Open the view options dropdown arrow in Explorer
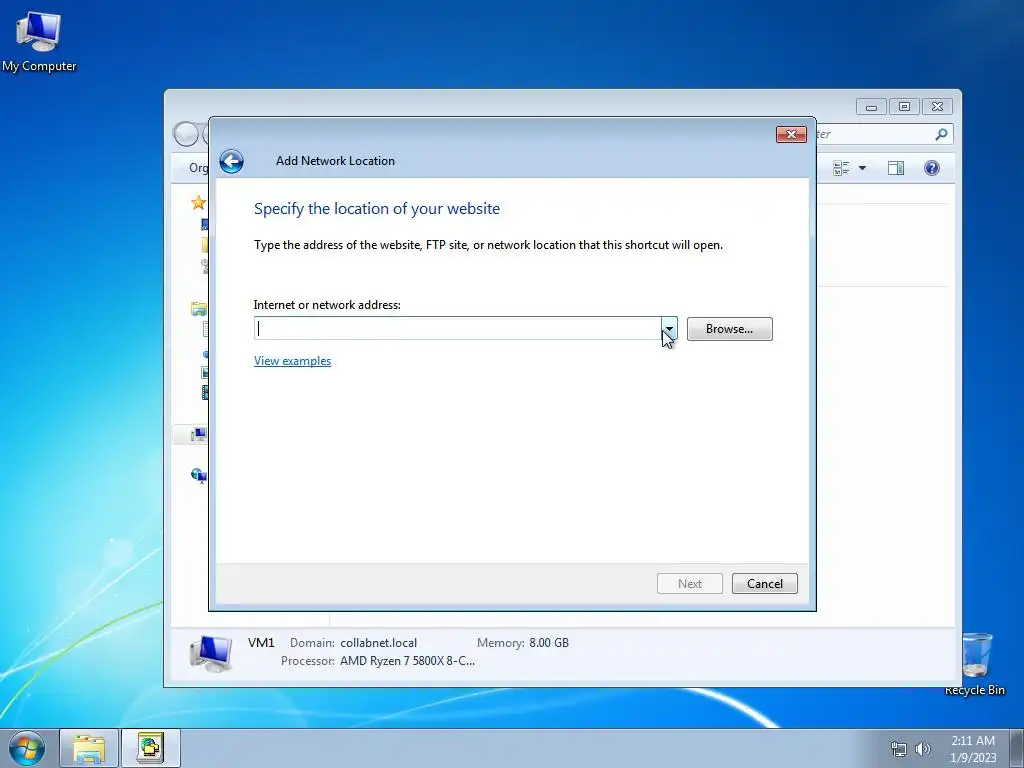The height and width of the screenshot is (768, 1024). pyautogui.click(x=862, y=168)
